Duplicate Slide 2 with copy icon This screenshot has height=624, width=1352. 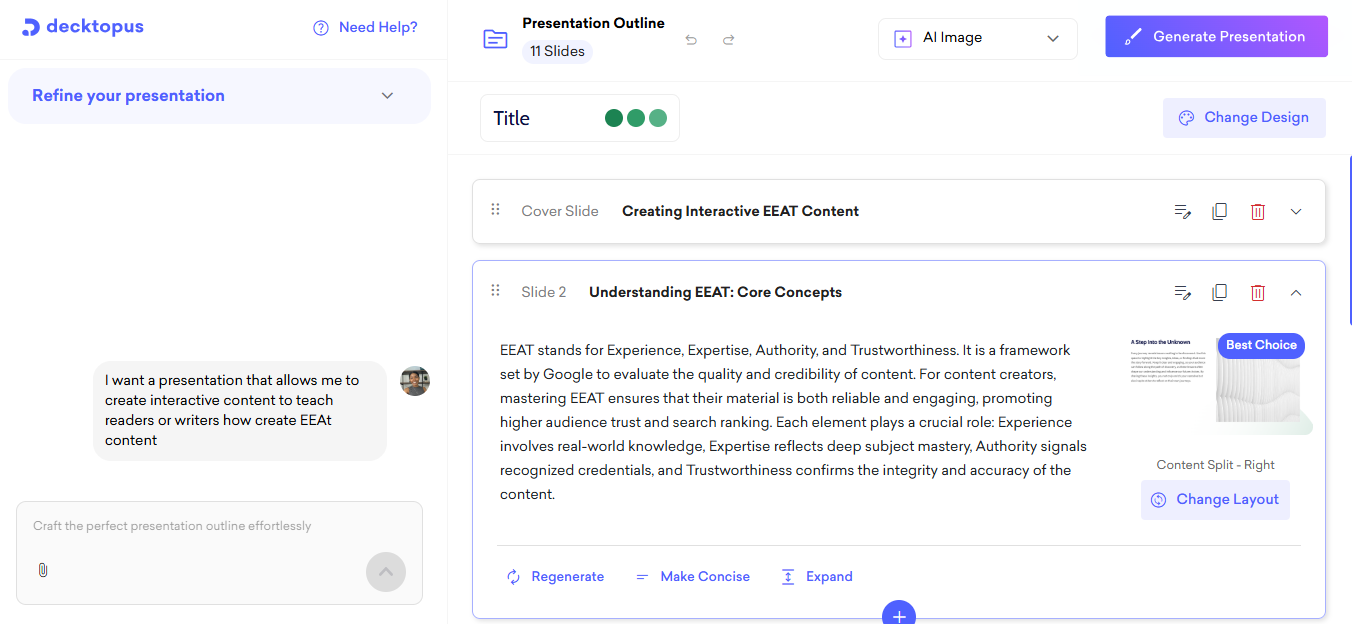[x=1219, y=292]
